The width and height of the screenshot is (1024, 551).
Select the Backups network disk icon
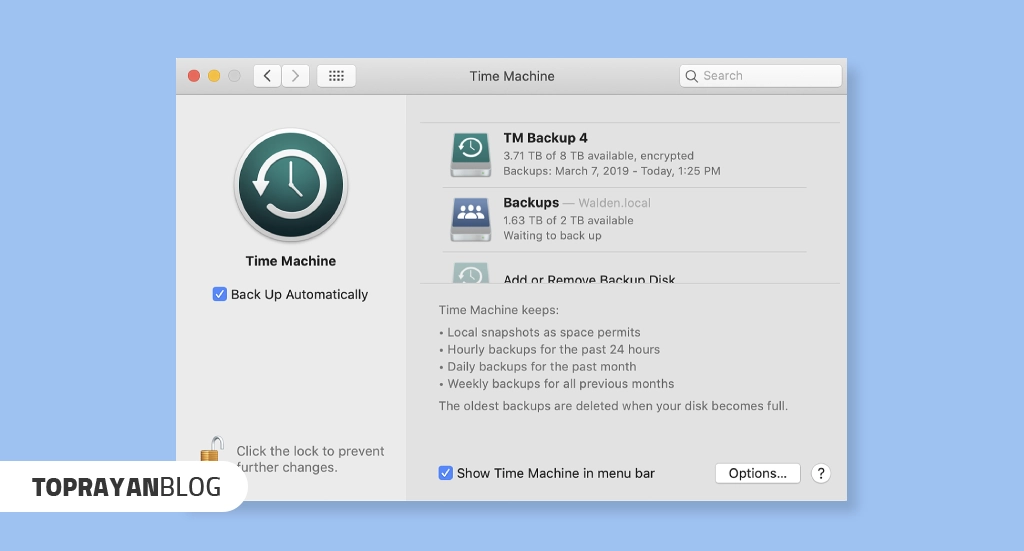tap(470, 219)
